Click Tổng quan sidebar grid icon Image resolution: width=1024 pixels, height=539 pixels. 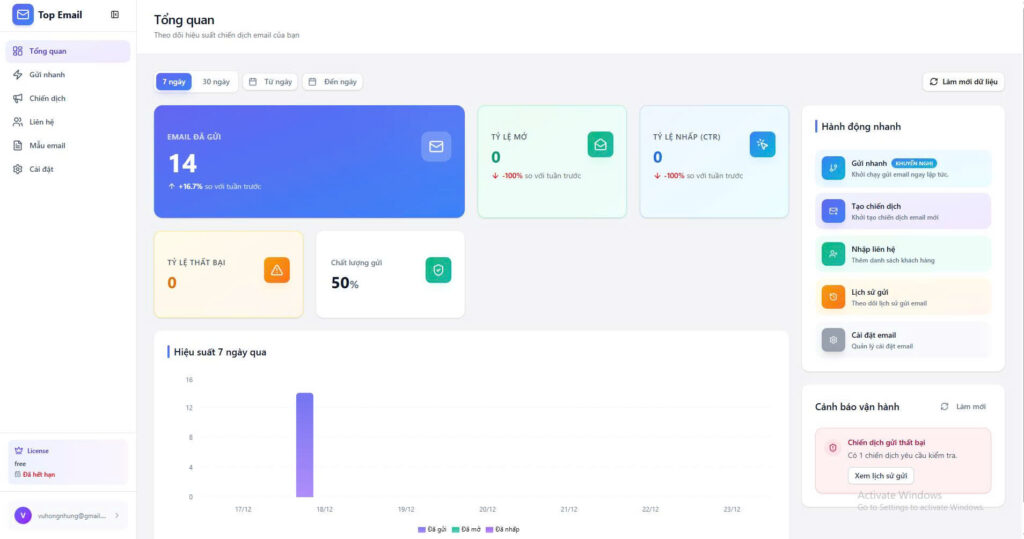point(18,51)
